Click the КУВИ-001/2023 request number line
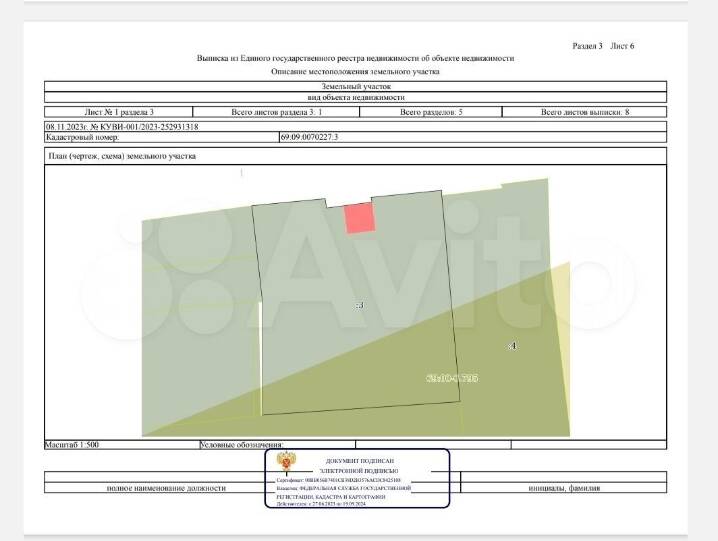 [x=122, y=127]
